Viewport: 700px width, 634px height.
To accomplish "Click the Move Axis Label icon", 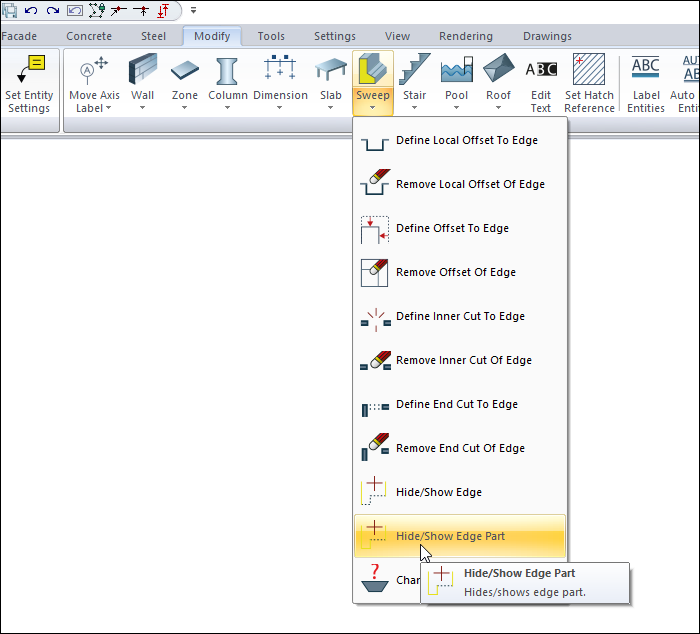I will (94, 71).
